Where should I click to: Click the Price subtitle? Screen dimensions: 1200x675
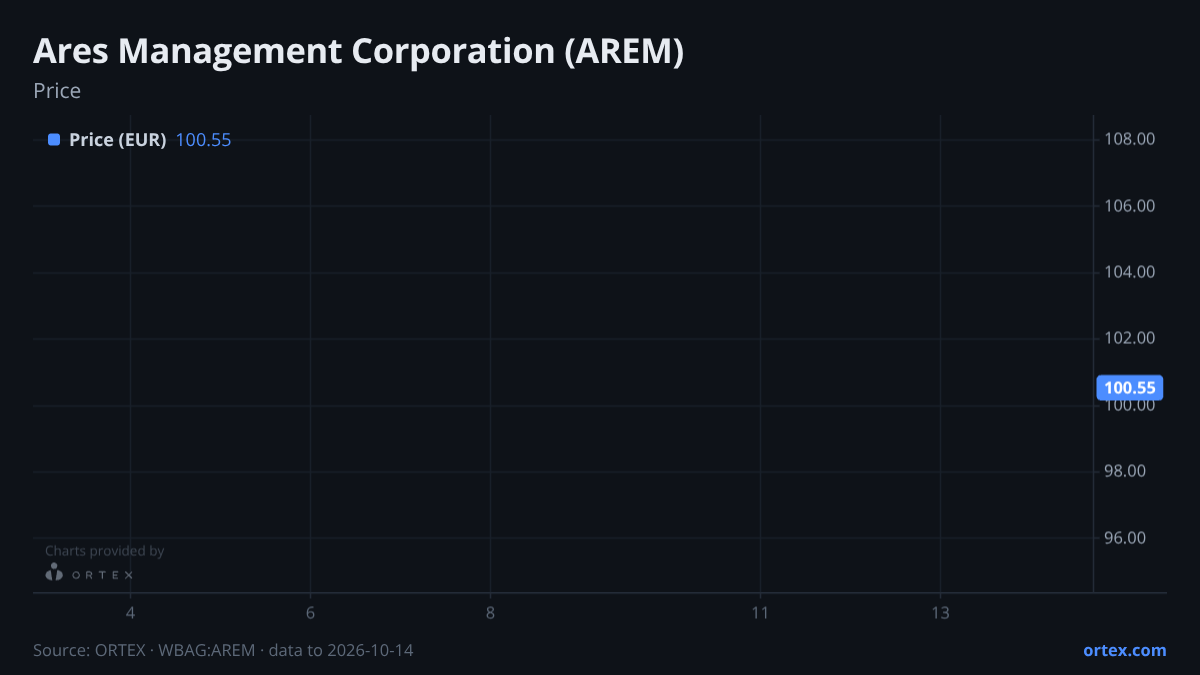[x=57, y=91]
